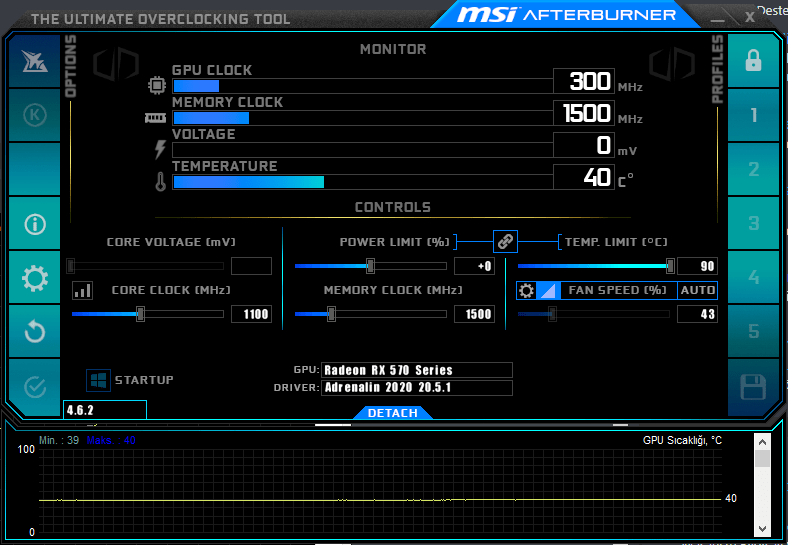Click the graph scrollbar thumb
788x545 pixels.
(762, 459)
